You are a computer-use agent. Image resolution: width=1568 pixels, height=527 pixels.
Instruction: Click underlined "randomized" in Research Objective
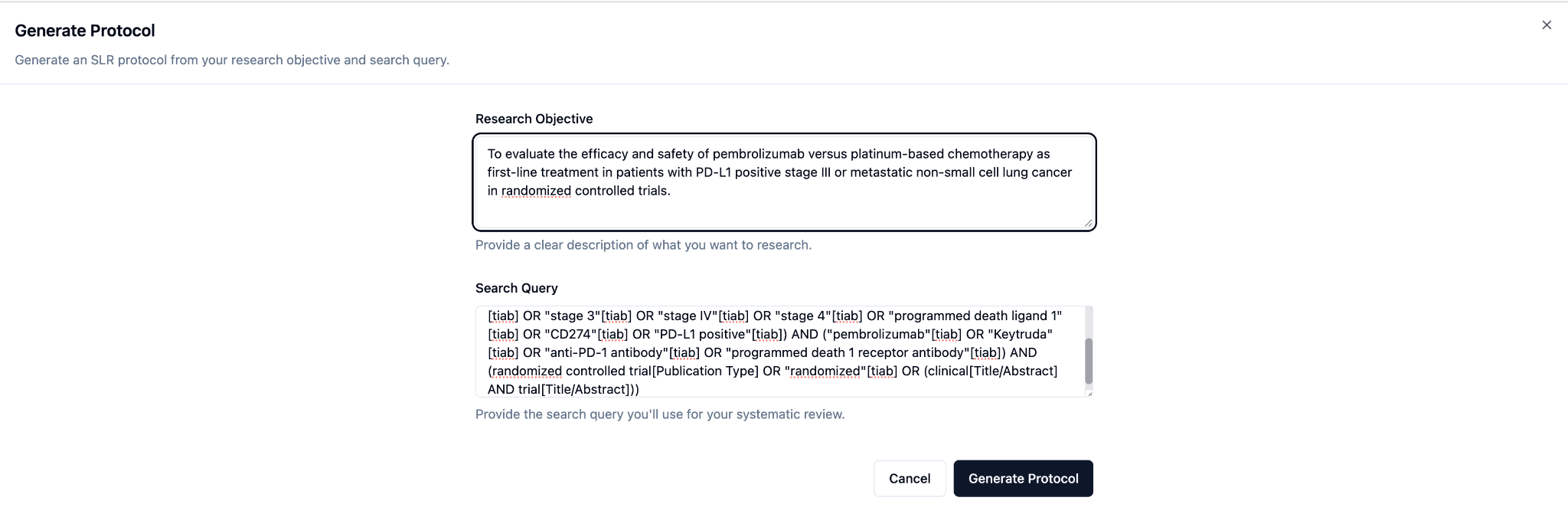(536, 191)
